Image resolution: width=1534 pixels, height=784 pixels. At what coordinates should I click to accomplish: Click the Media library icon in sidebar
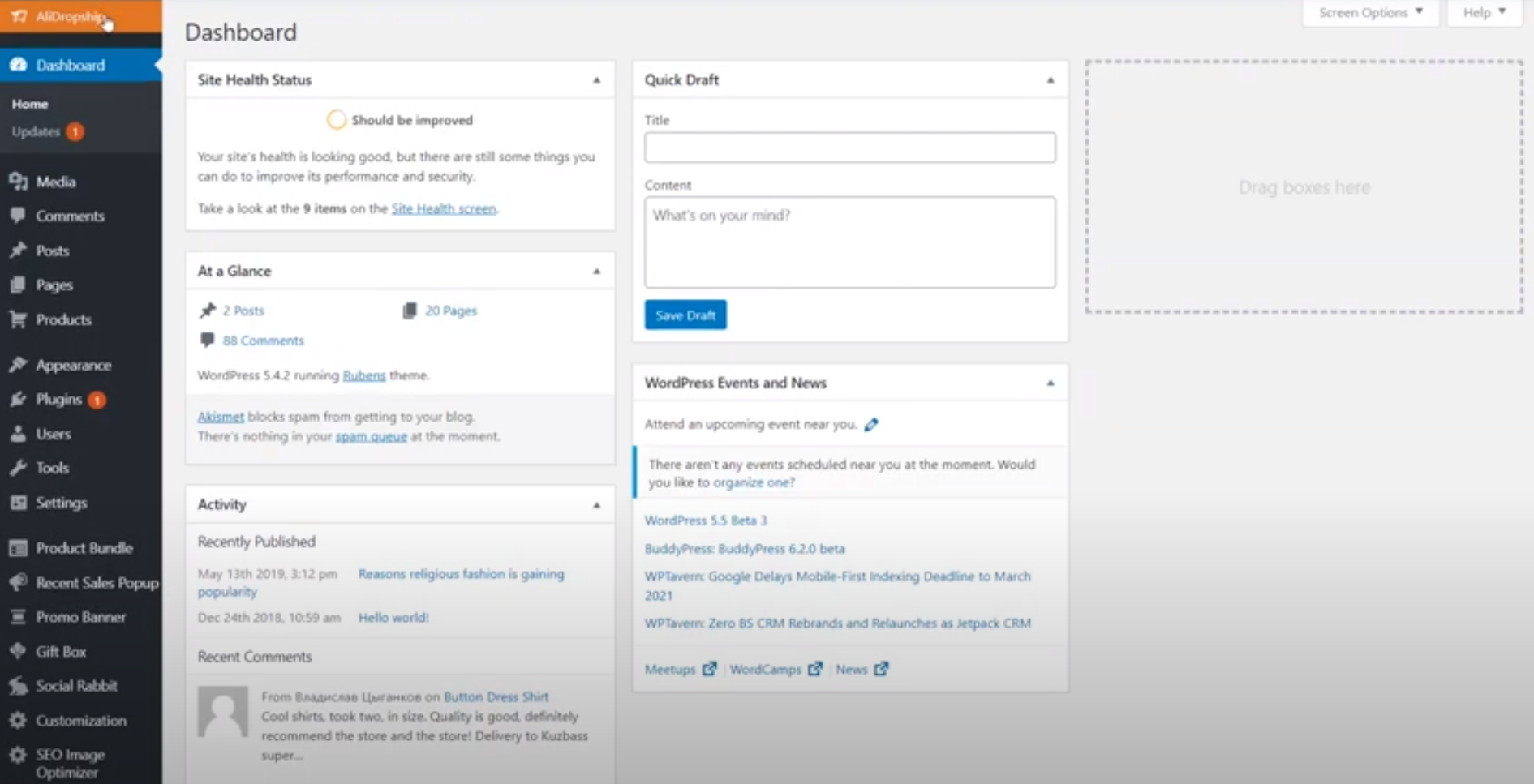(18, 182)
